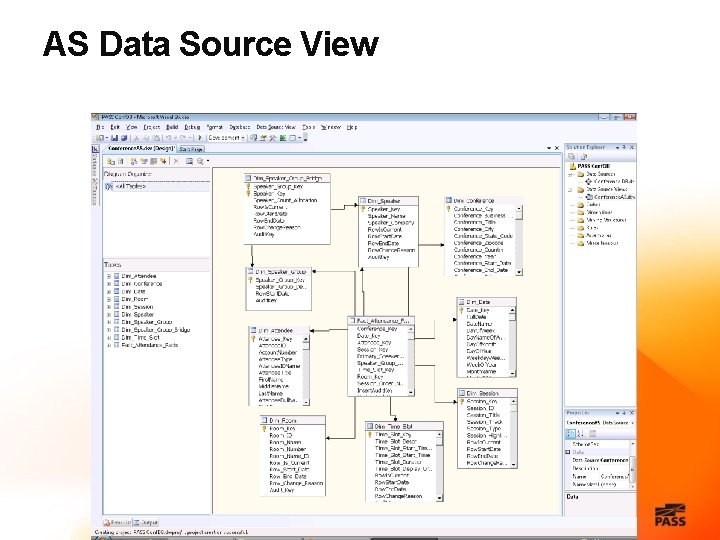The image size is (720, 540).
Task: Click the Dim_Speaker_Group table header in diagram
Action: click(x=279, y=271)
